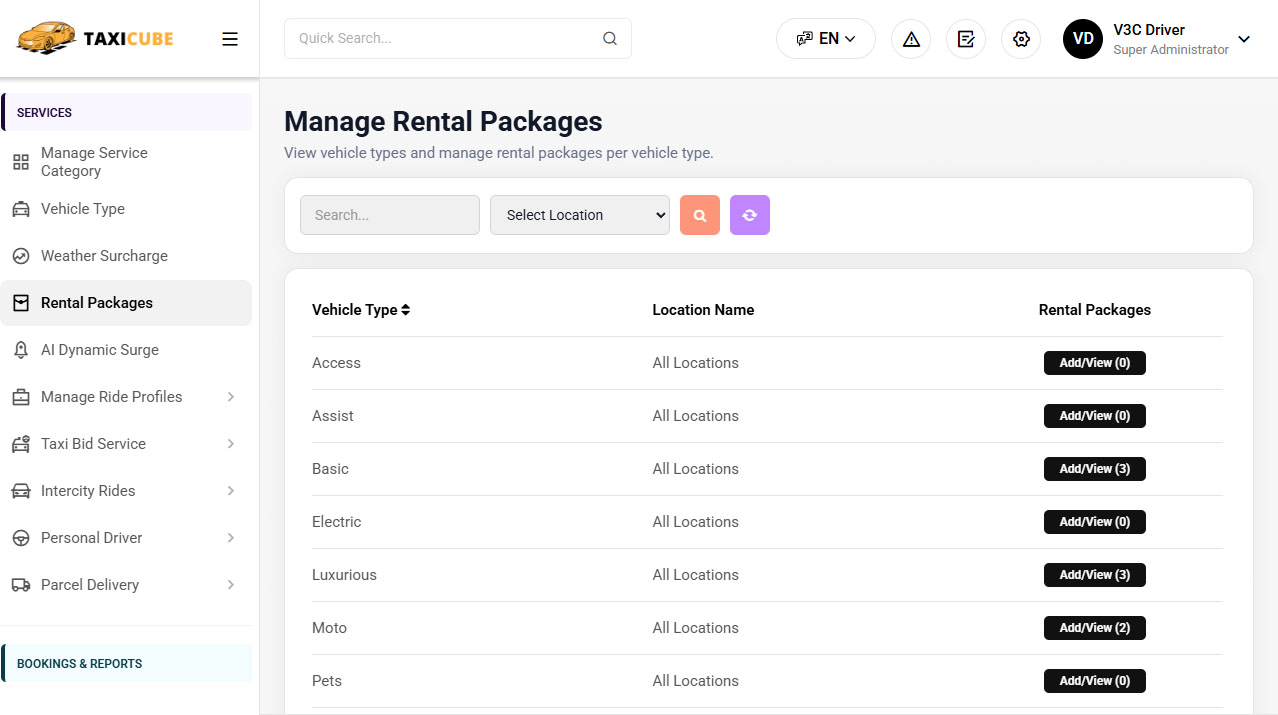
Task: Click the Access vehicle type cell
Action: coord(336,363)
